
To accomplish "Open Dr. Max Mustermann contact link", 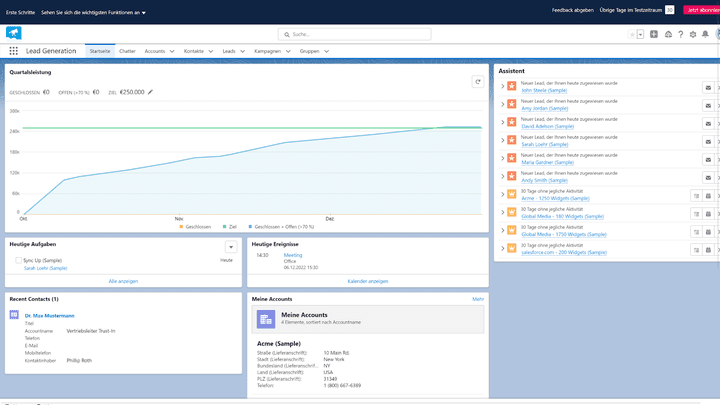I will point(50,315).
